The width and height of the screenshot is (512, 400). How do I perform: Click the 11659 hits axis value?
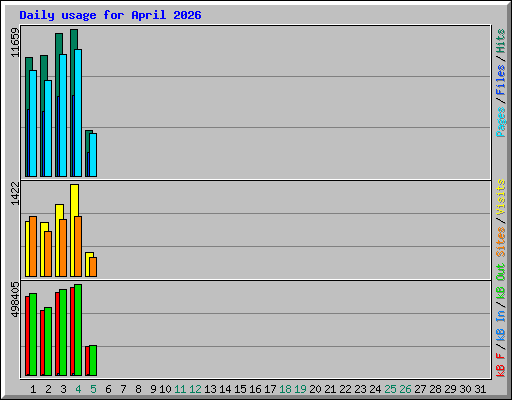(x=15, y=42)
